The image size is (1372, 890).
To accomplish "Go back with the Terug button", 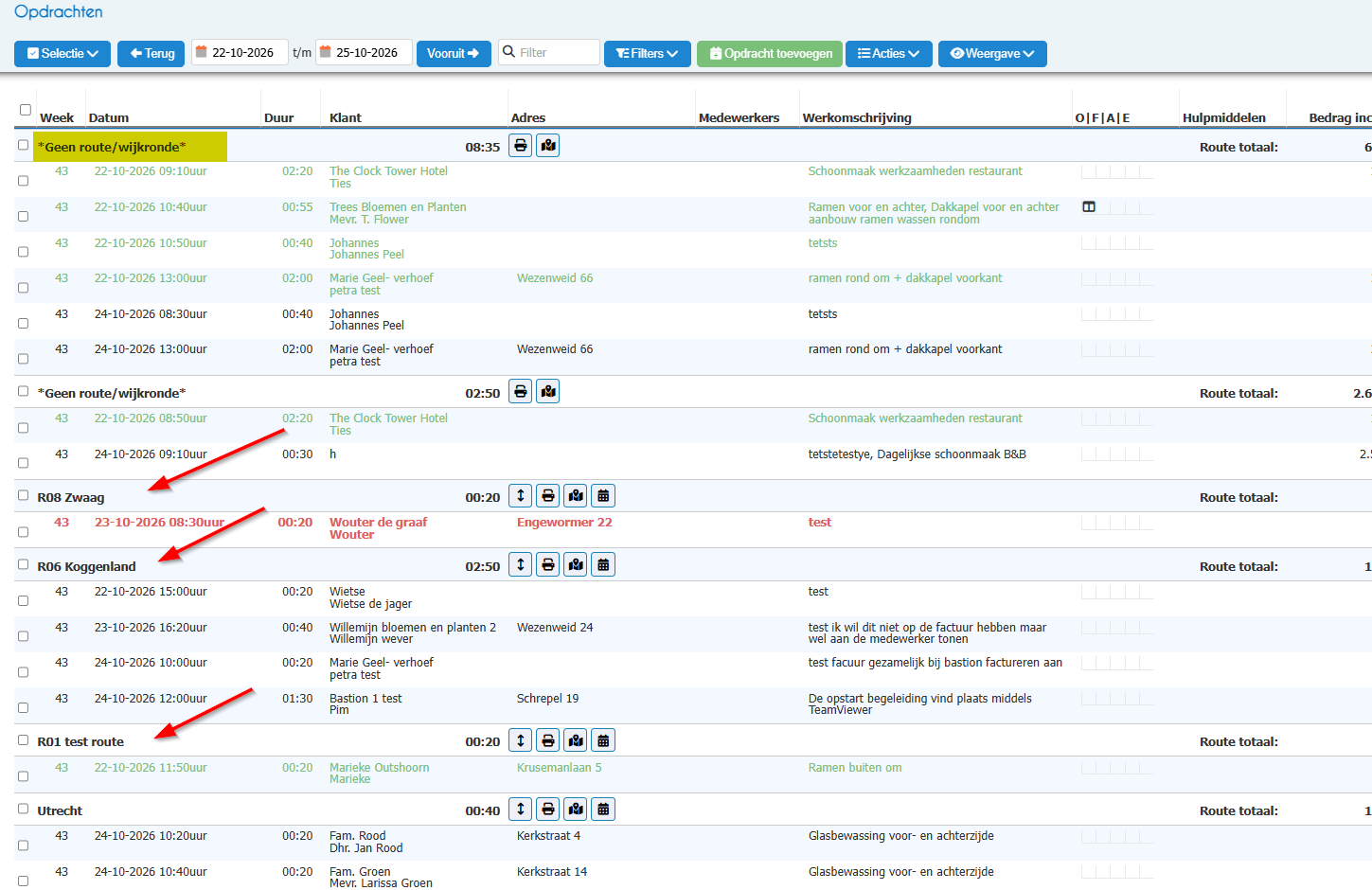I will click(x=151, y=54).
